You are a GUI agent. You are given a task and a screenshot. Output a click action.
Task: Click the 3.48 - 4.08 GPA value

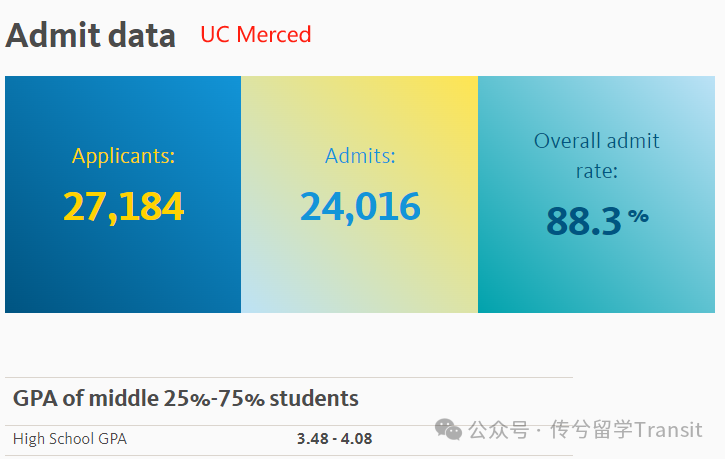coord(334,439)
